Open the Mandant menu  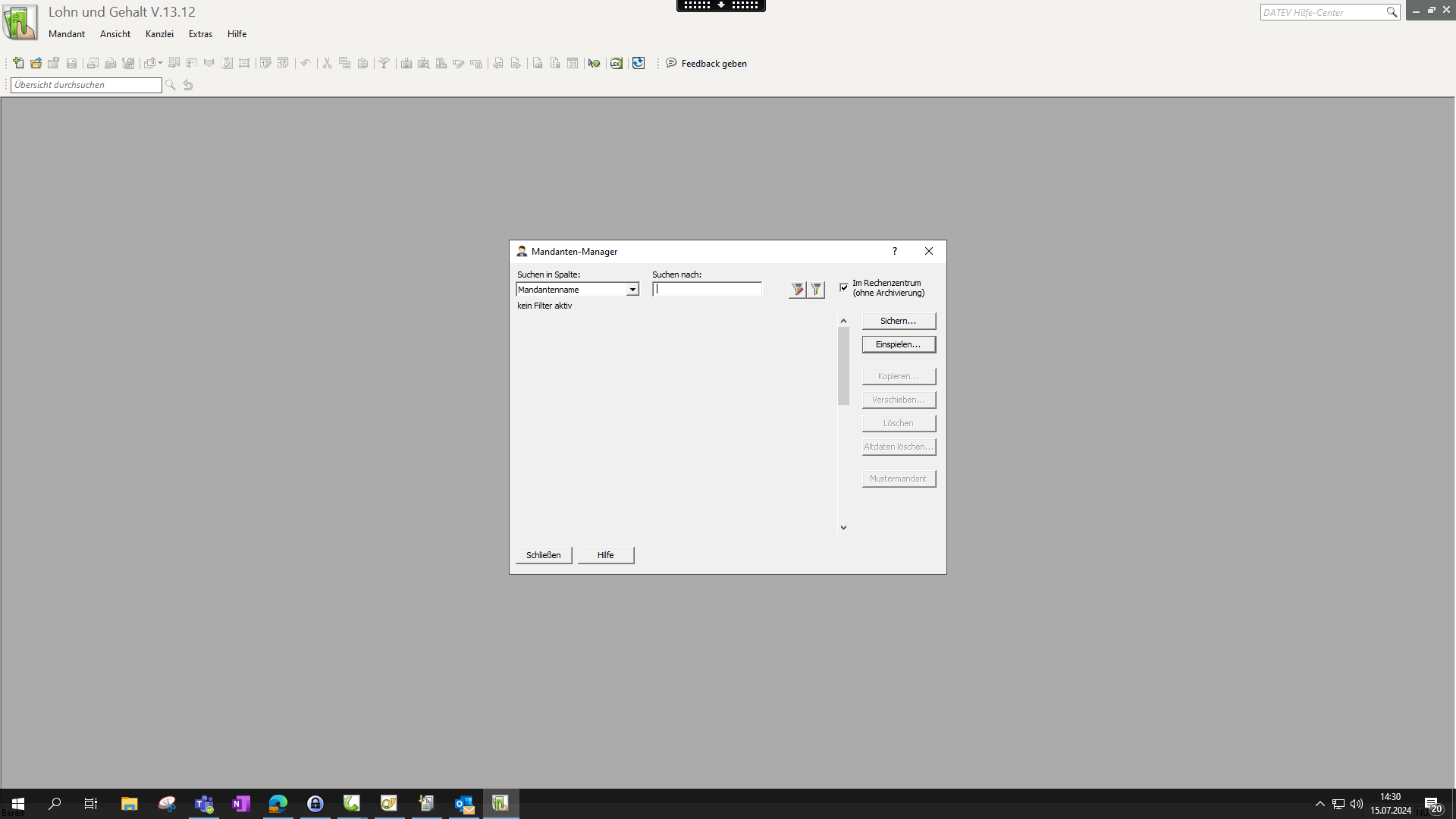tap(67, 34)
